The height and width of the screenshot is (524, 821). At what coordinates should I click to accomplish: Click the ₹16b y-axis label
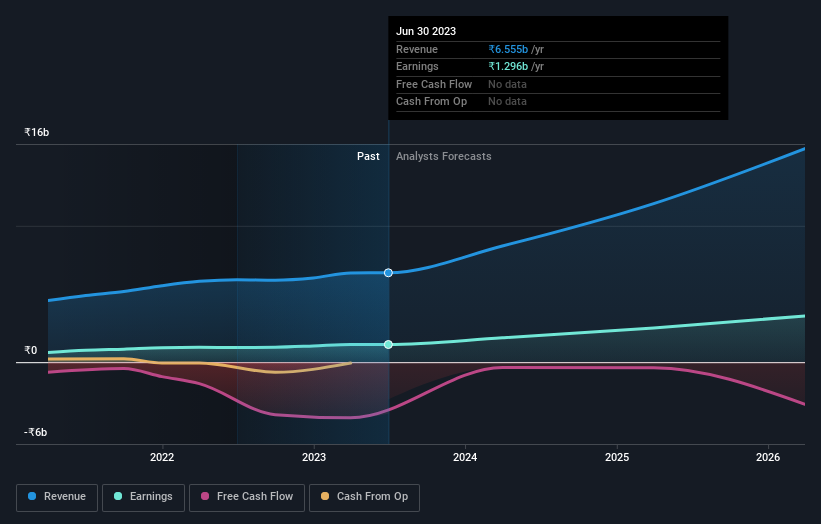(37, 132)
